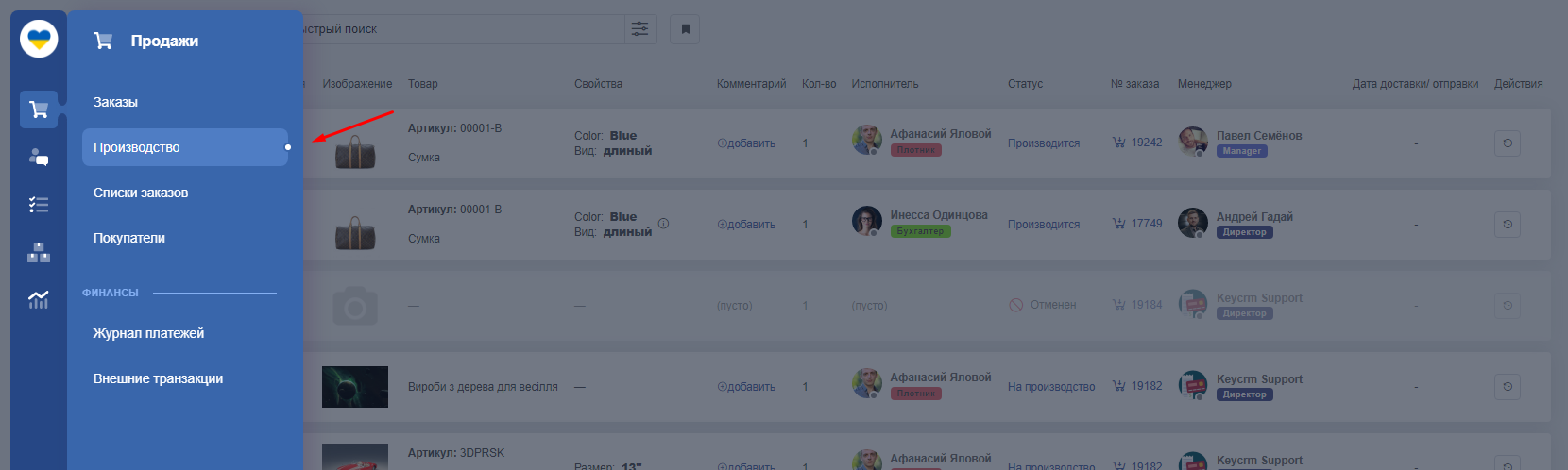Click the heart logo at top left
This screenshot has height=470, width=1568.
click(x=39, y=39)
